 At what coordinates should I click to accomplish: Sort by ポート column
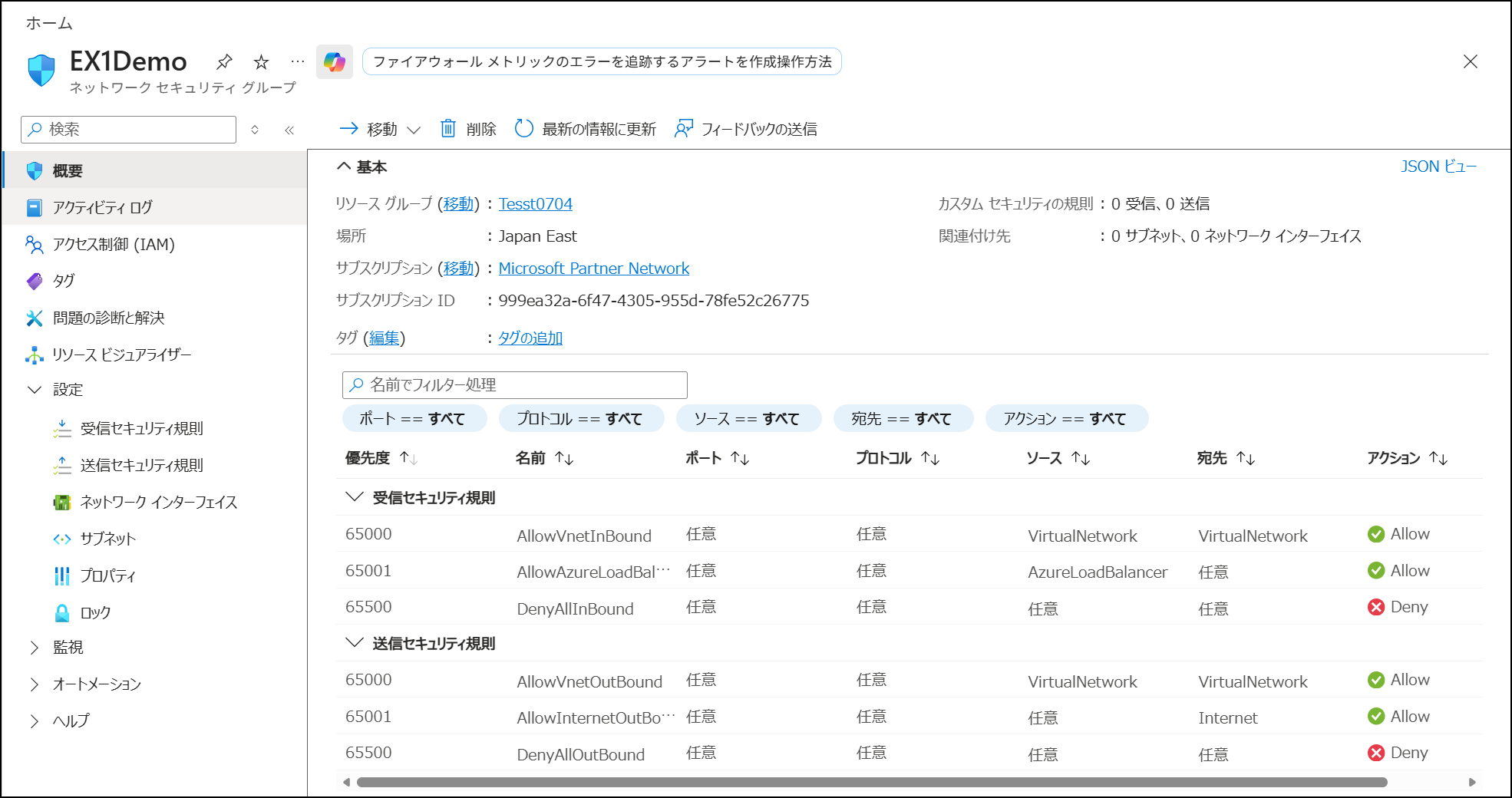[x=718, y=458]
